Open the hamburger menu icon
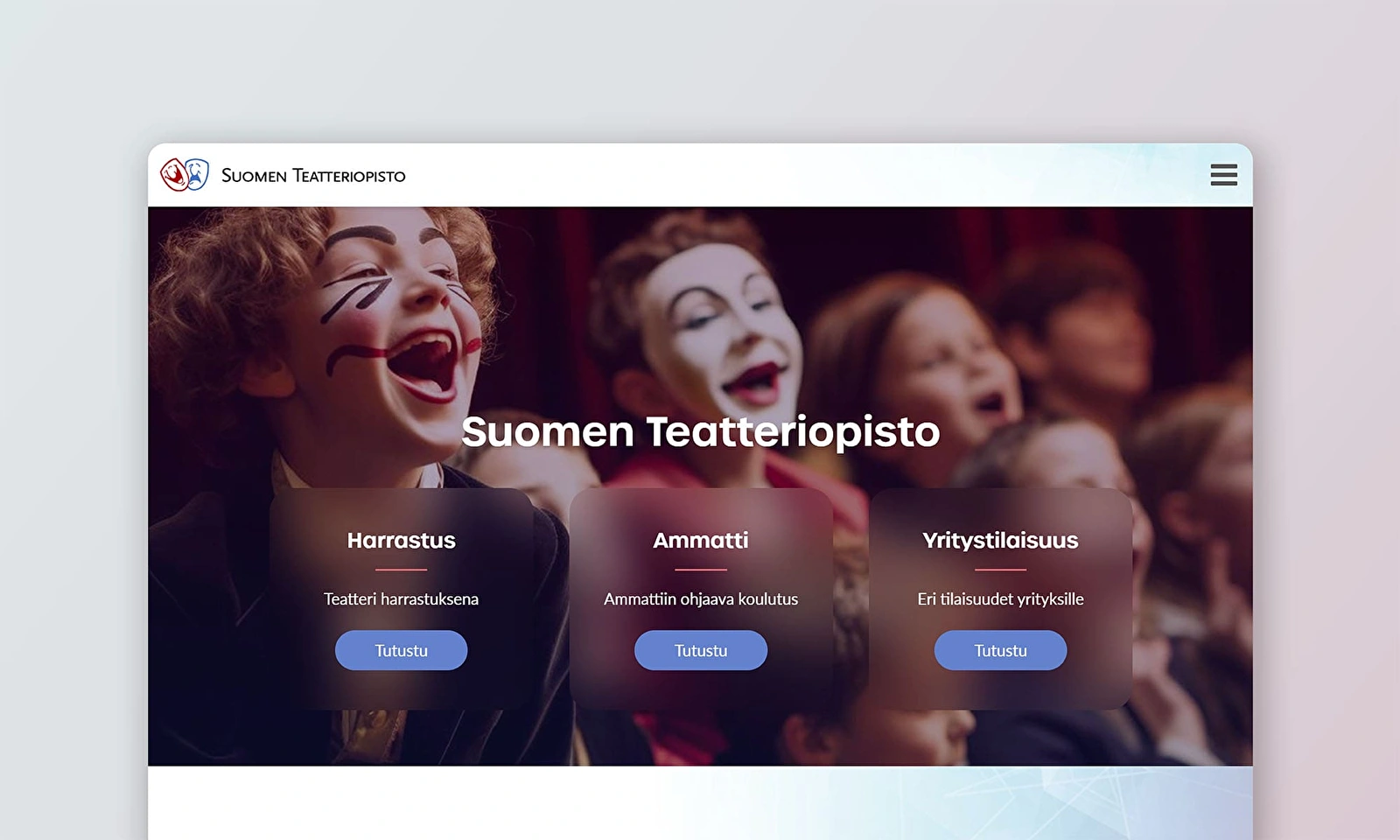Image resolution: width=1400 pixels, height=840 pixels. pyautogui.click(x=1223, y=175)
